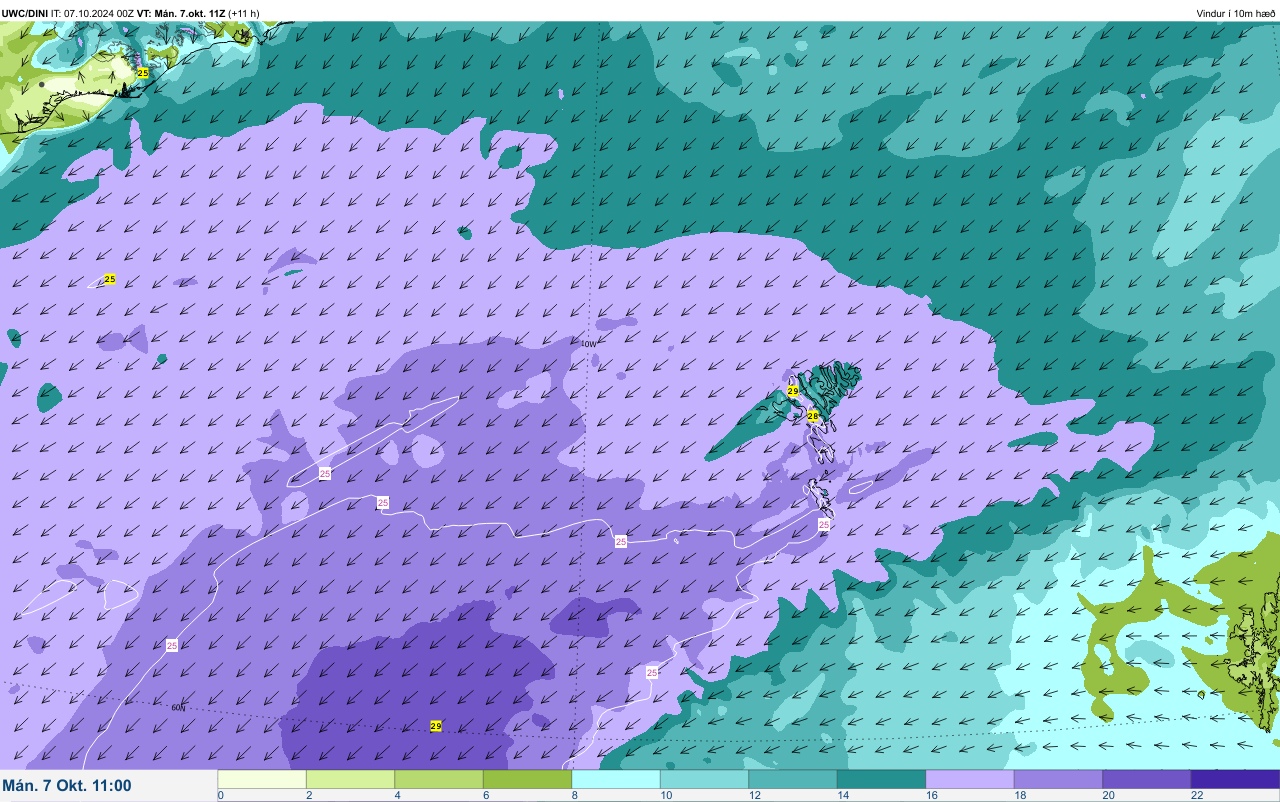Select the 6–8 m/s olive green legend swatch

(527, 779)
